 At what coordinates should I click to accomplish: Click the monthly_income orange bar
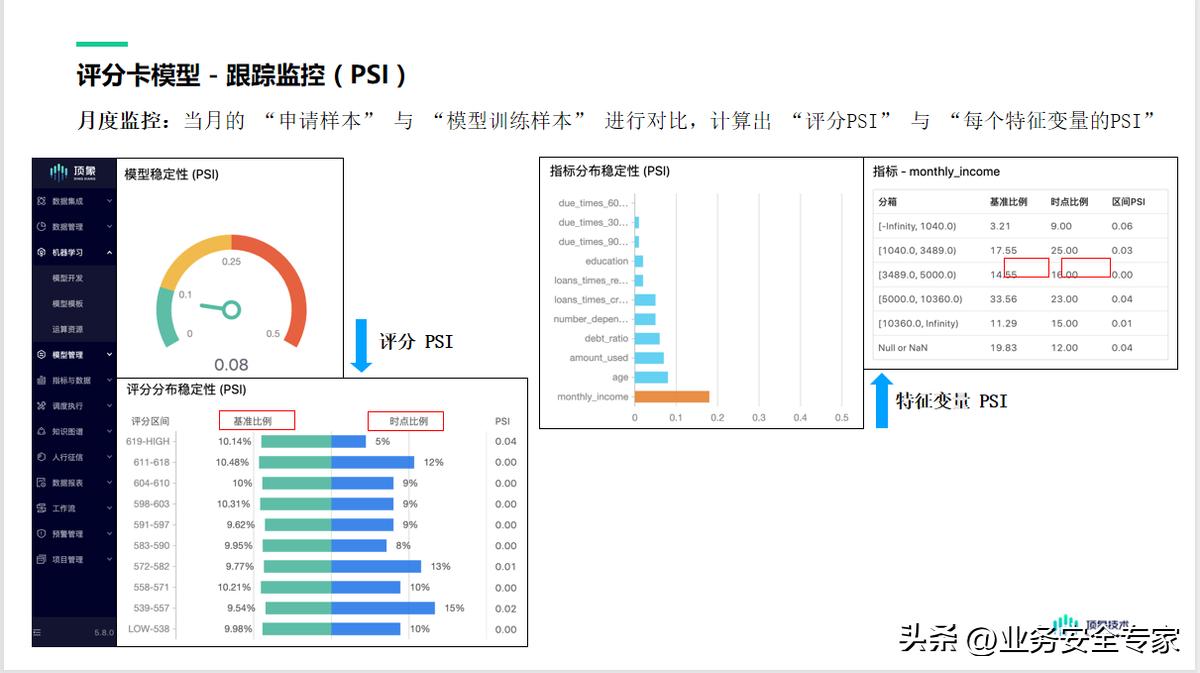(672, 397)
